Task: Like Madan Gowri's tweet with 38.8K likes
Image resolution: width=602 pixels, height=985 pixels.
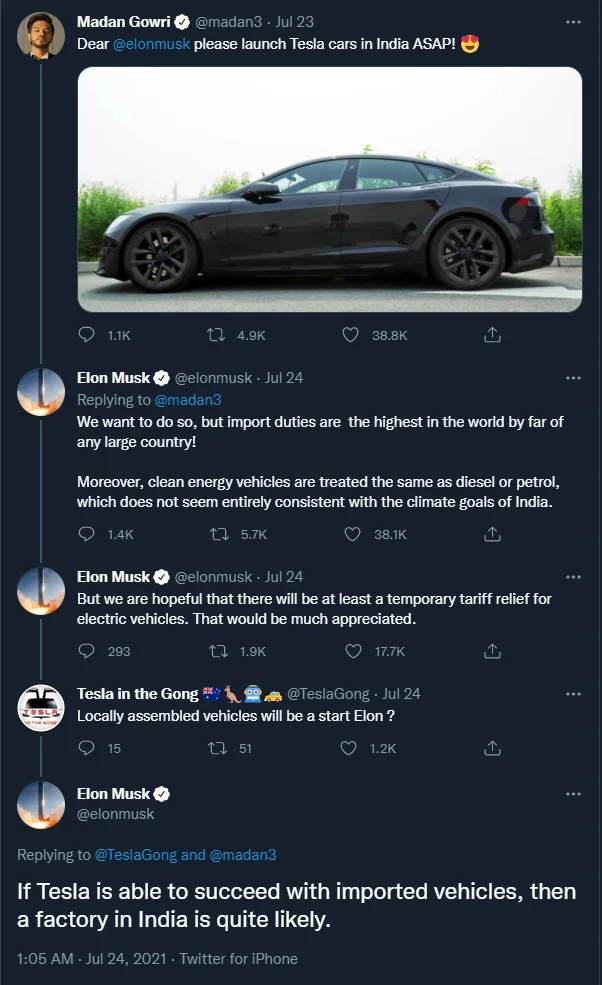Action: coord(350,336)
